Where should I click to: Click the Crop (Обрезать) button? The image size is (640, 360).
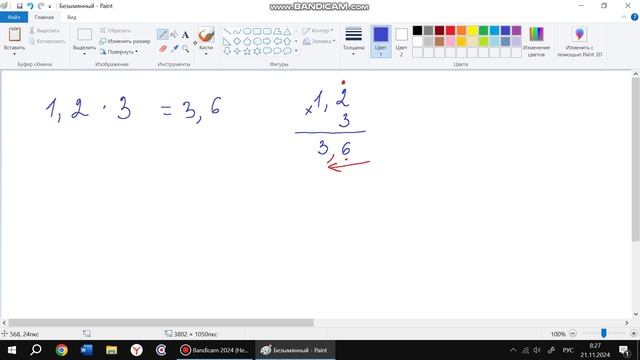coord(116,31)
